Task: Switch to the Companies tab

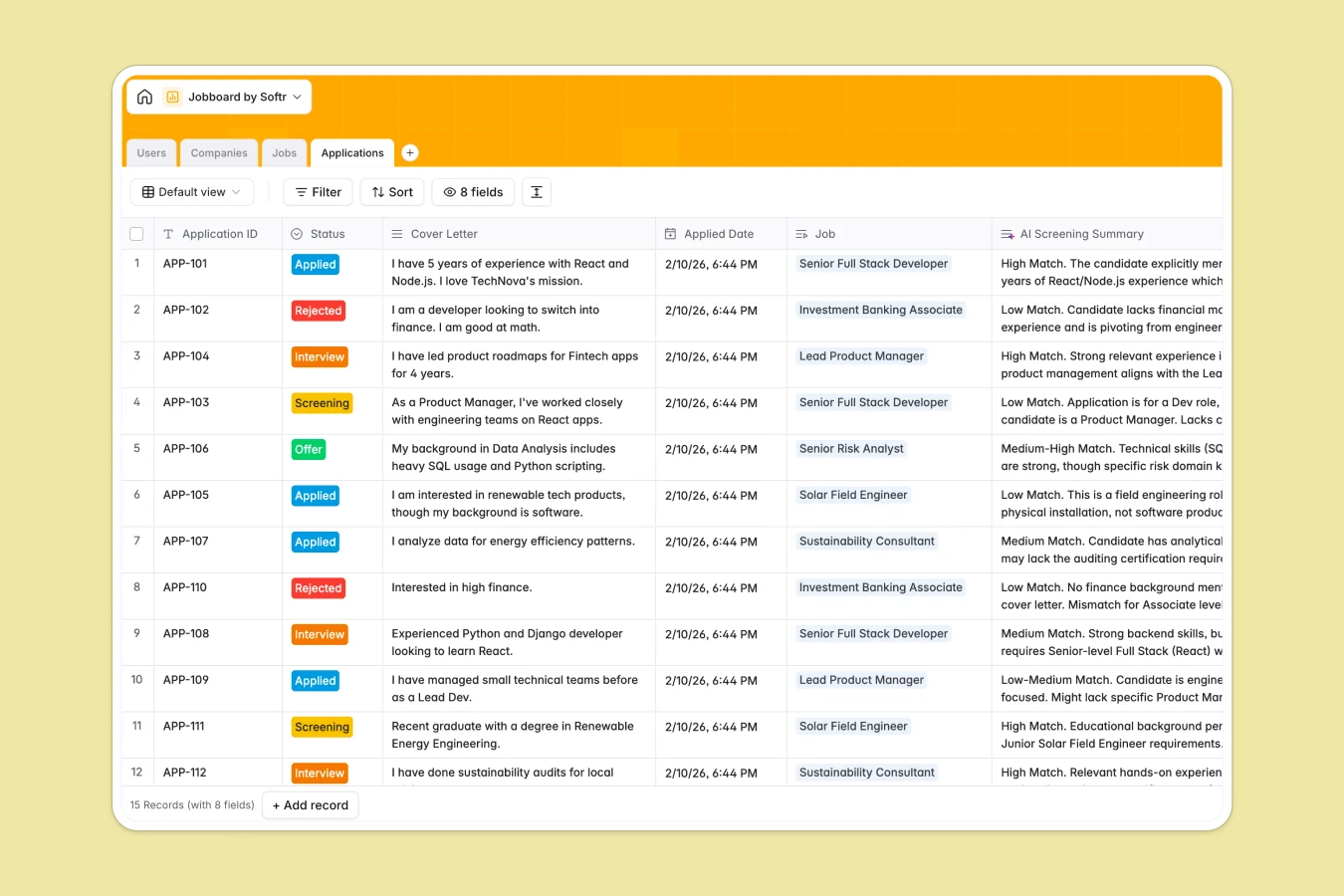Action: tap(219, 152)
